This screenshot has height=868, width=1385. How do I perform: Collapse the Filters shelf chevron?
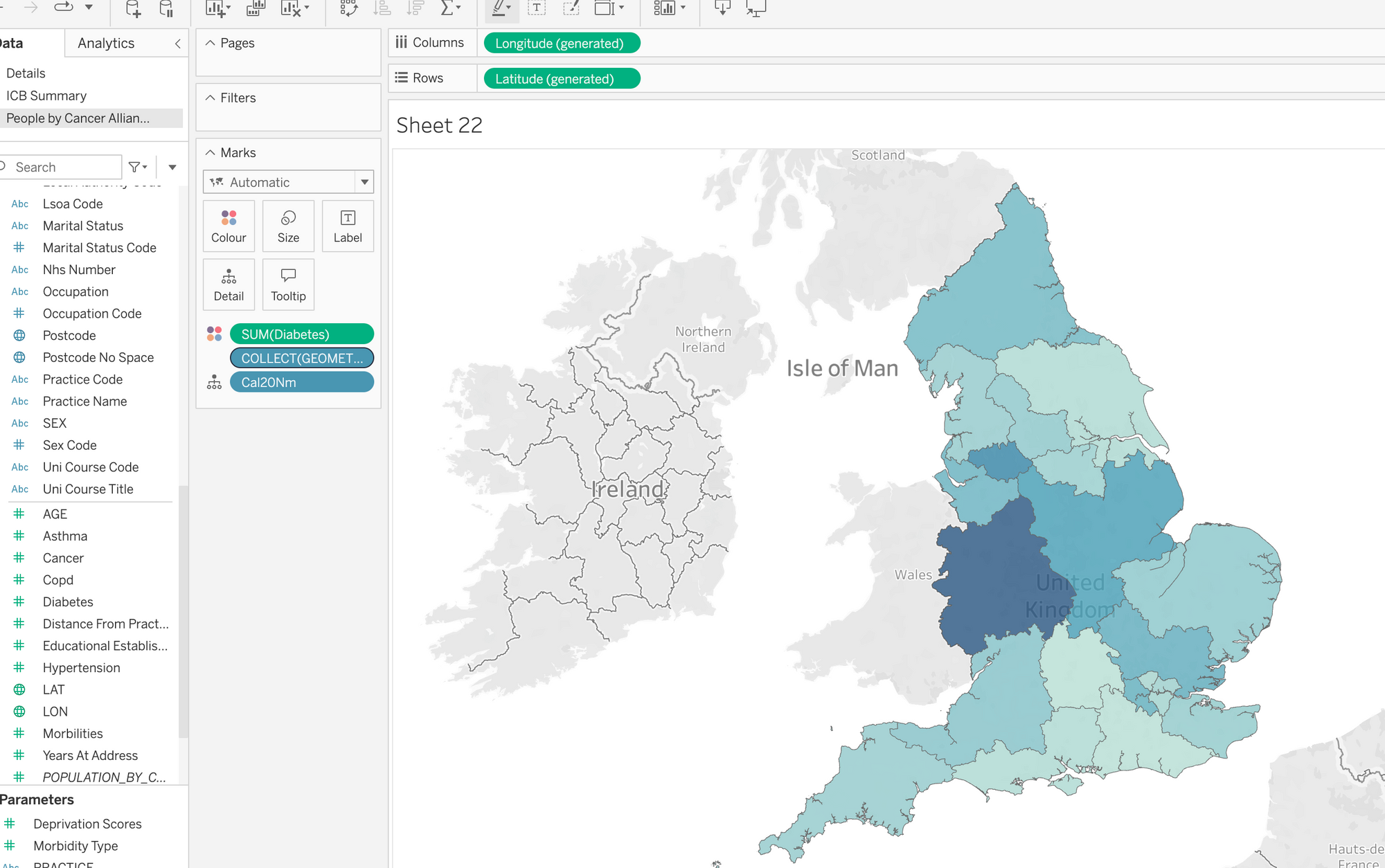click(211, 98)
